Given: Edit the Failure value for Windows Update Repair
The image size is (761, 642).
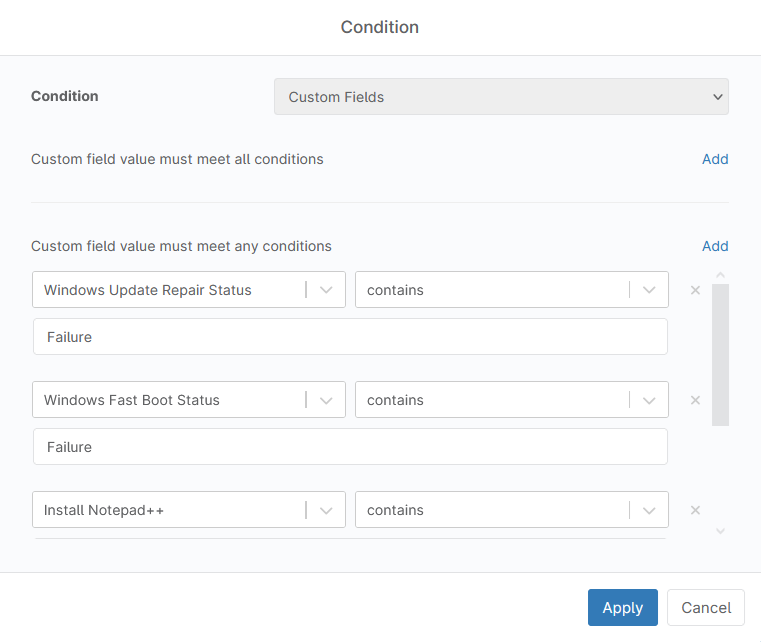Looking at the screenshot, I should (350, 337).
